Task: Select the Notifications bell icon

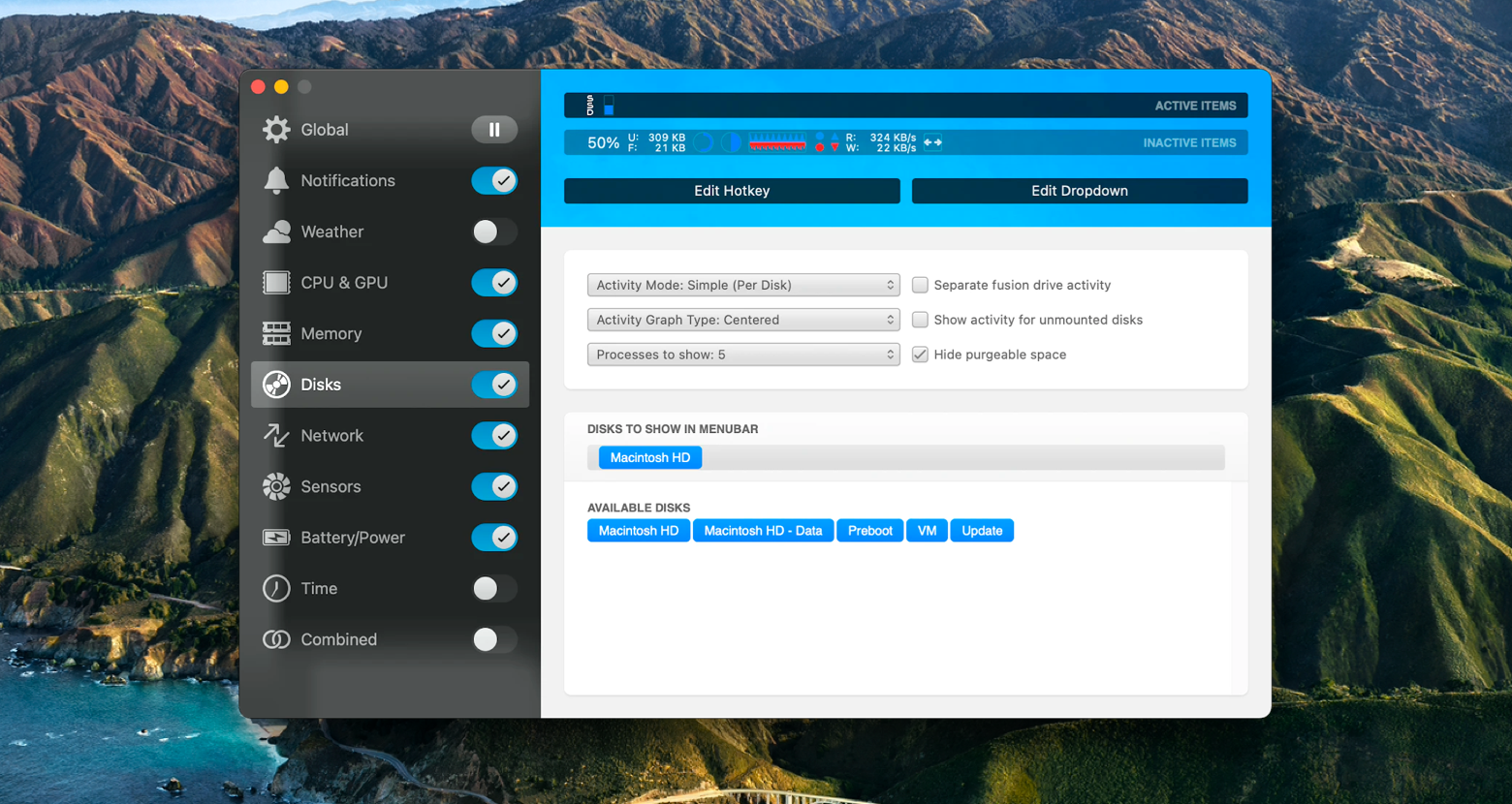Action: pyautogui.click(x=276, y=180)
